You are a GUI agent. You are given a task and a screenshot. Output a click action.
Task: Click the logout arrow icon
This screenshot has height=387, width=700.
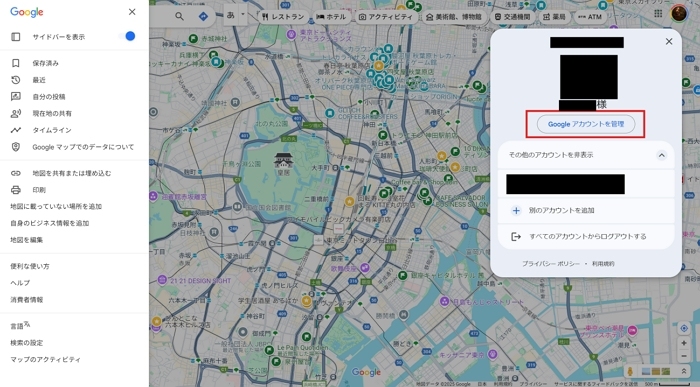(516, 237)
